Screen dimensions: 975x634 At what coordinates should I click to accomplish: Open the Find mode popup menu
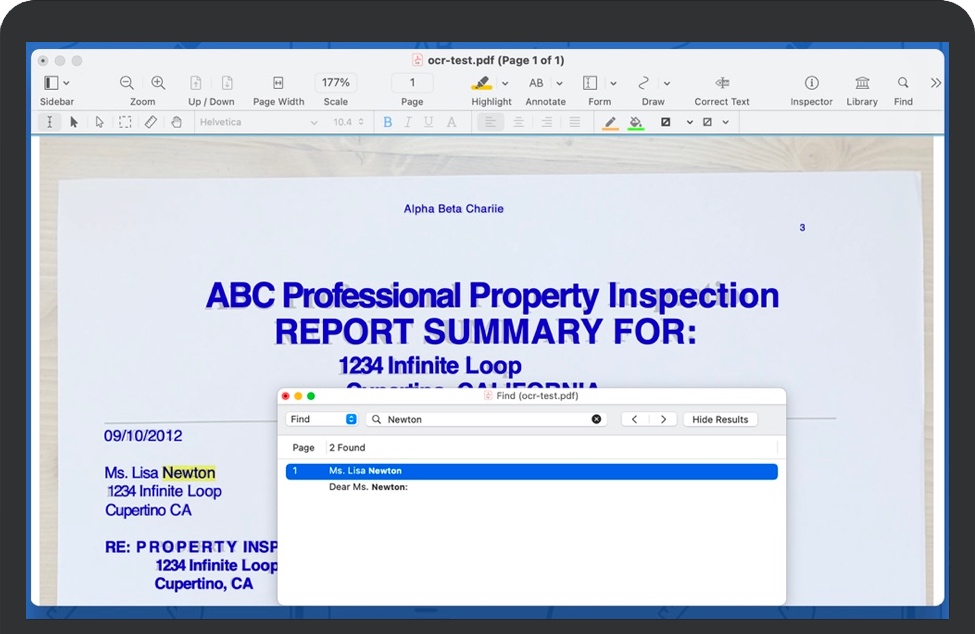[322, 419]
